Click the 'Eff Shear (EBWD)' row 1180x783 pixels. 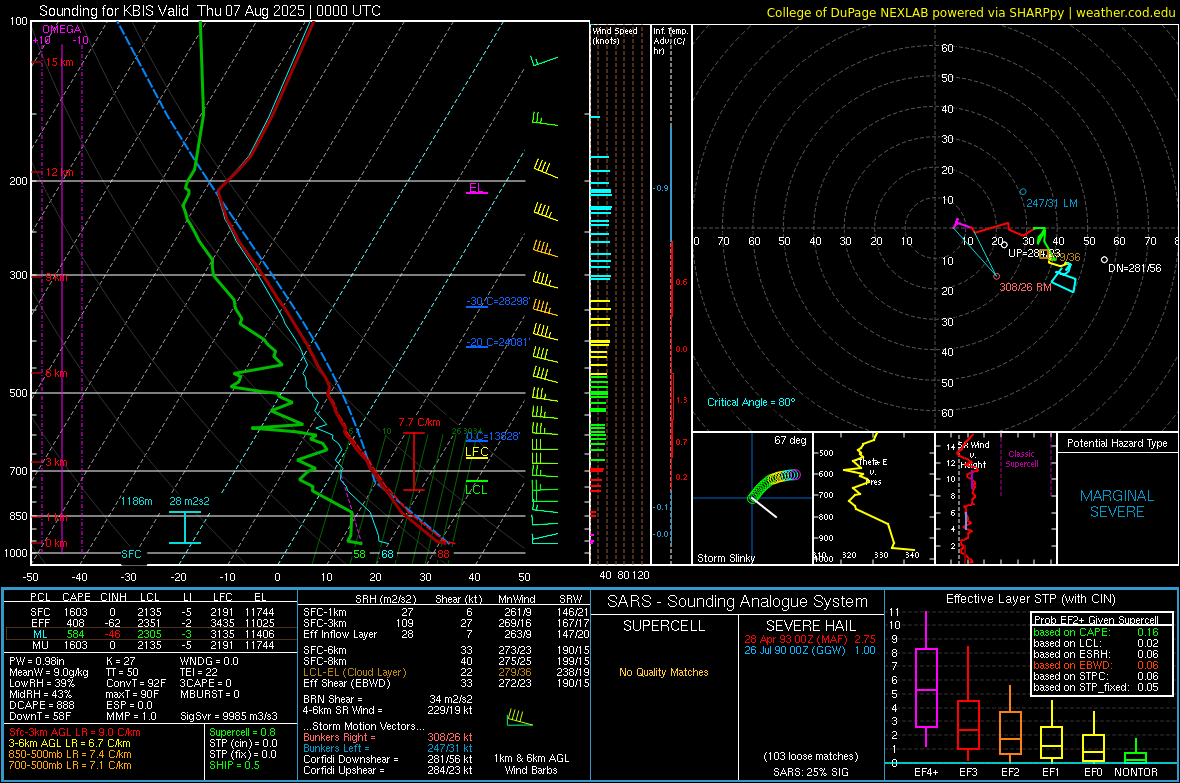tap(447, 684)
